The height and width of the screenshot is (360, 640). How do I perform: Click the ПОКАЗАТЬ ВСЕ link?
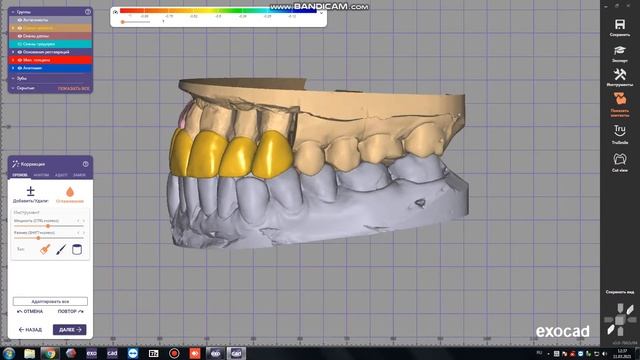(x=73, y=88)
